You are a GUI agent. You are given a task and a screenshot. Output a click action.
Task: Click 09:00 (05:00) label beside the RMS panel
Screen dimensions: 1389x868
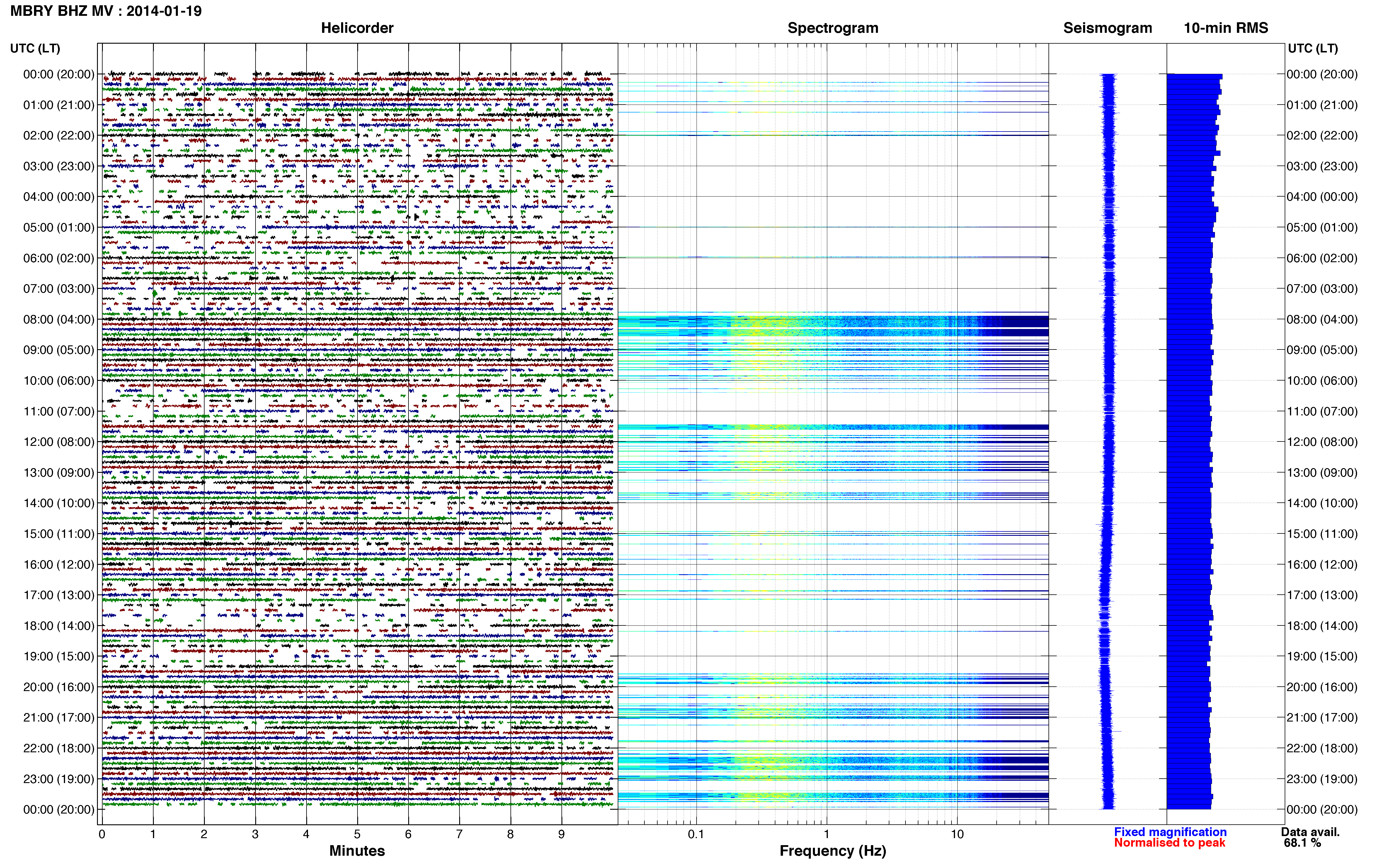1322,350
